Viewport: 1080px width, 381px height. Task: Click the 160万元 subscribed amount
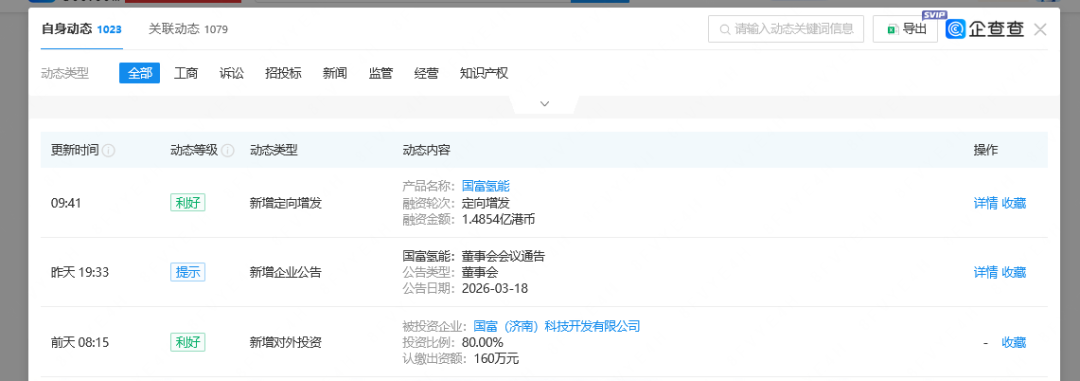(x=496, y=359)
